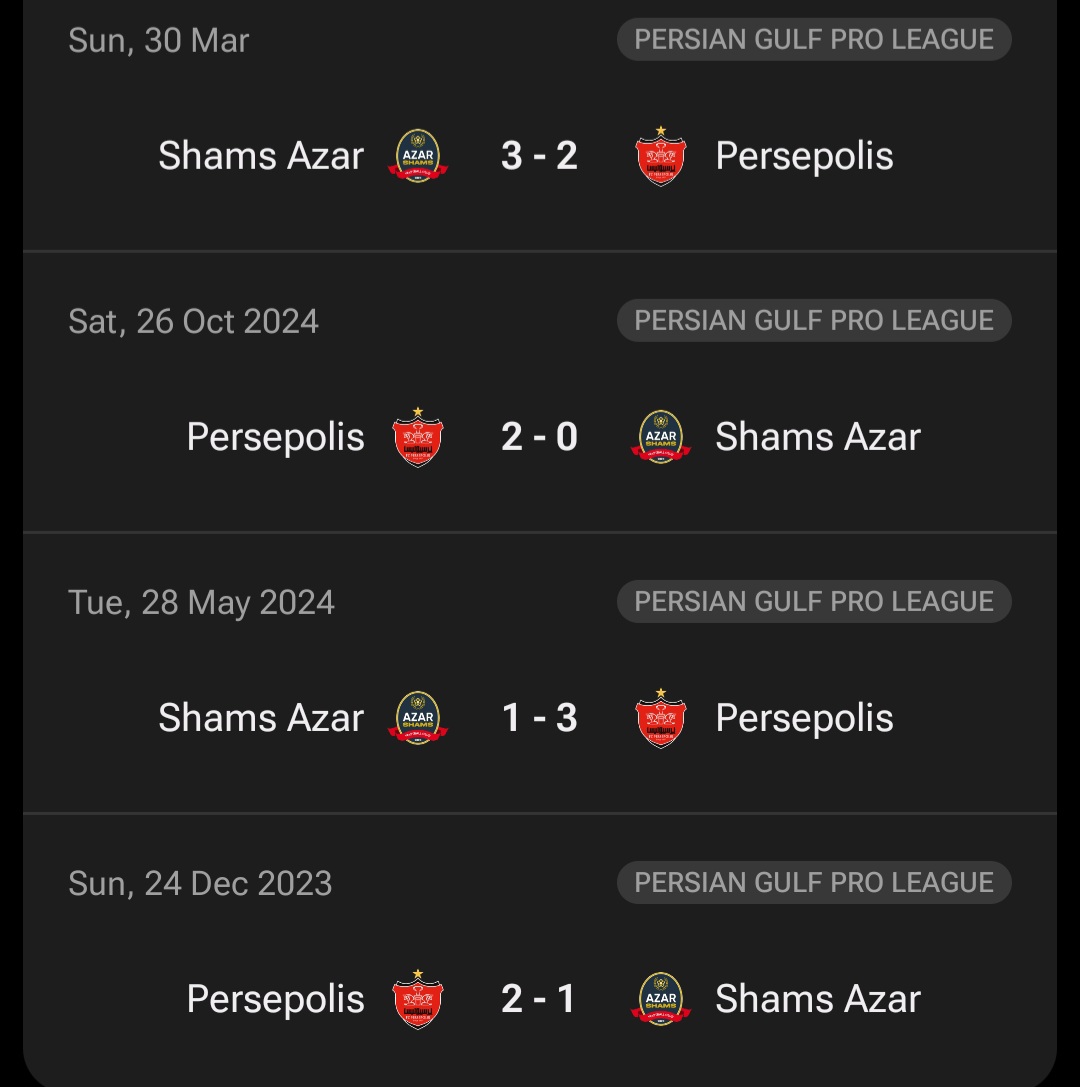Open league badge on 30 Mar match

pos(814,40)
